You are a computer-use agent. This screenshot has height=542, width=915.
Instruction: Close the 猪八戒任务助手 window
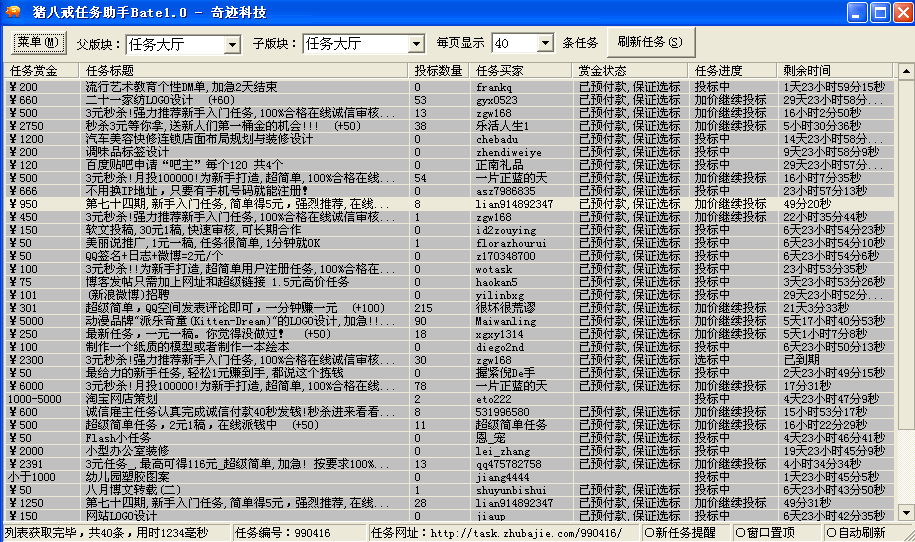(x=903, y=12)
